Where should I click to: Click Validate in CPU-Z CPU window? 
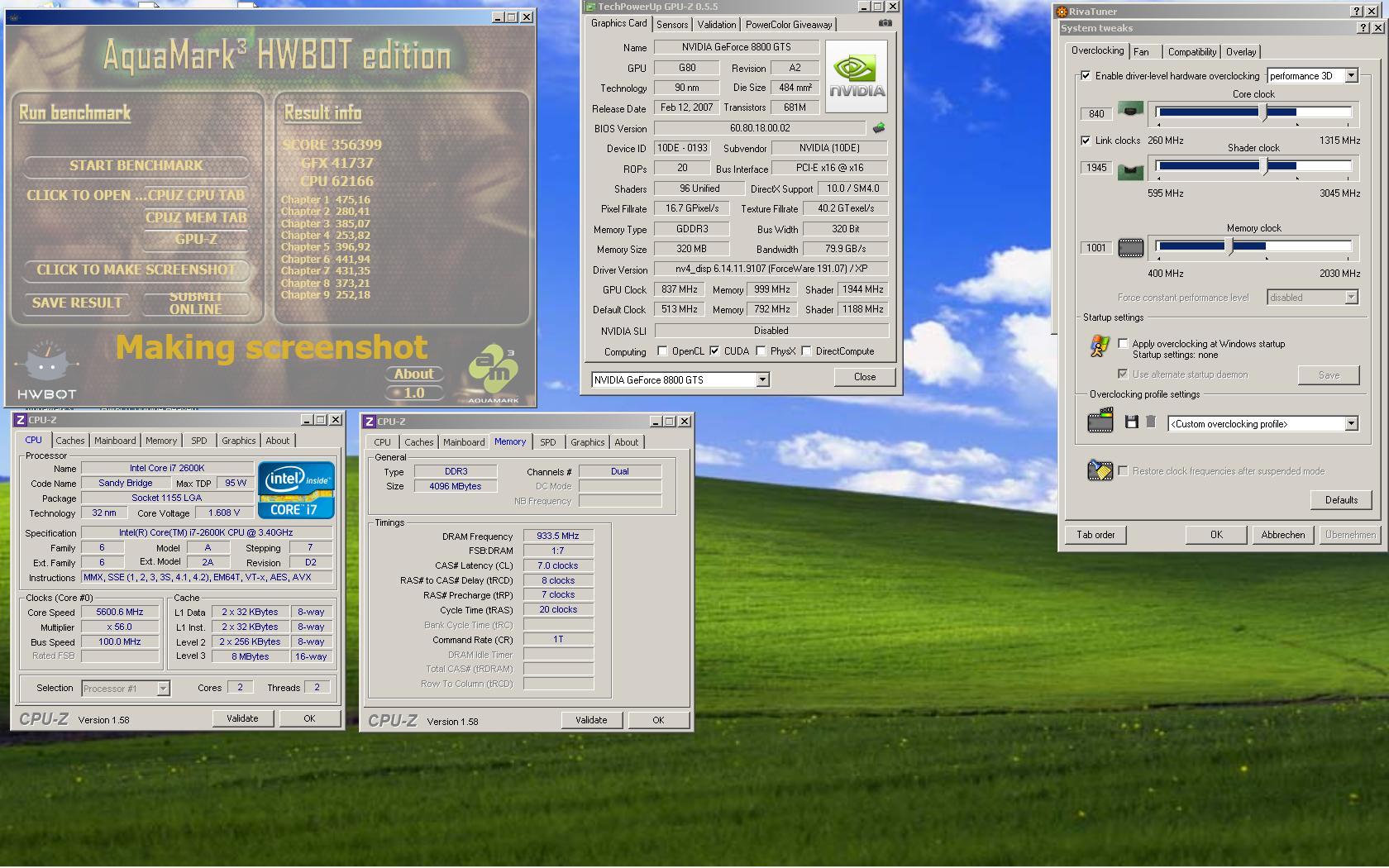242,718
